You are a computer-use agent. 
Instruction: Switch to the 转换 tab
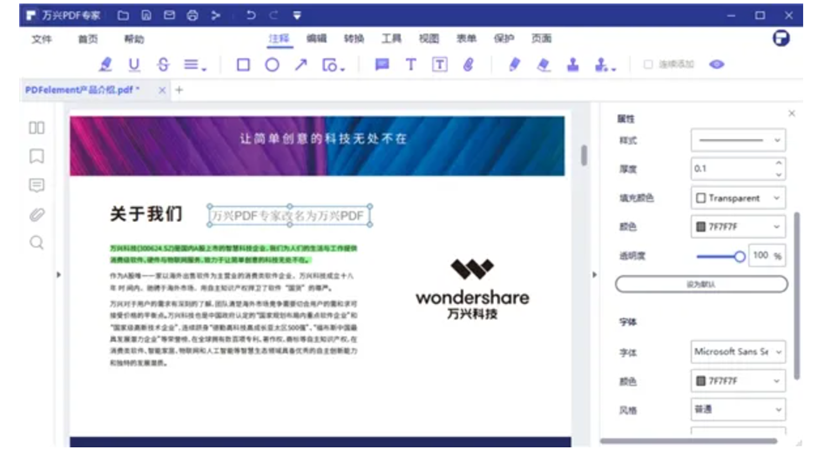(353, 38)
